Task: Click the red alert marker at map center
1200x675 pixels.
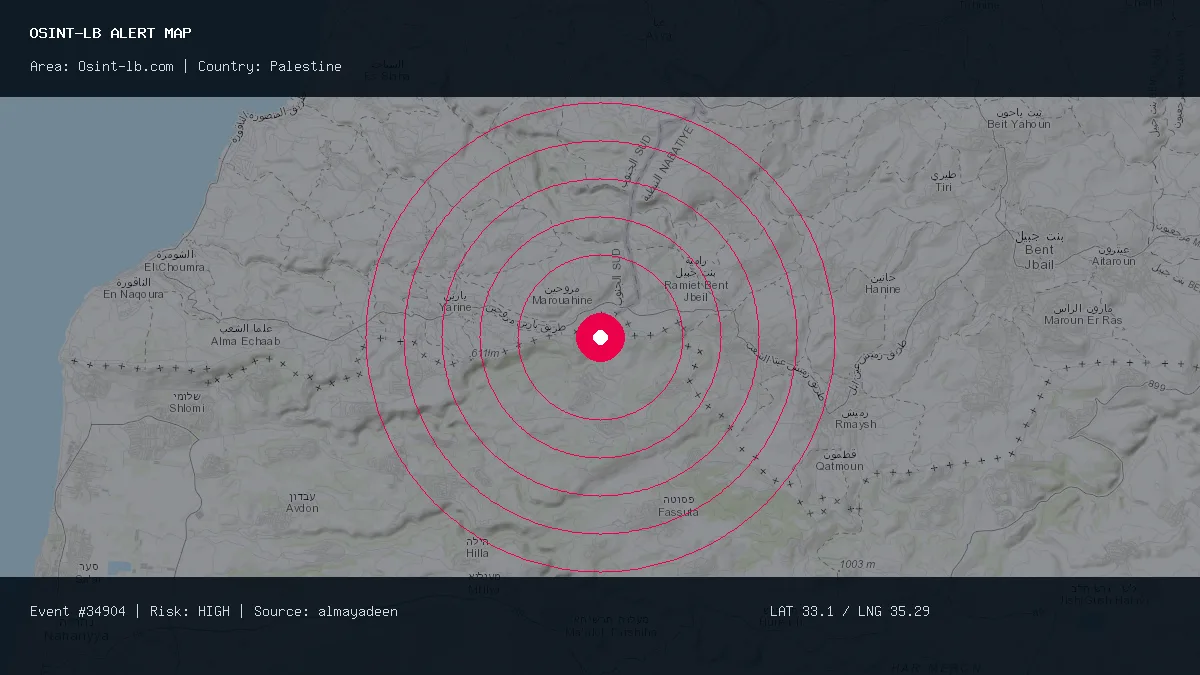Action: [x=600, y=337]
